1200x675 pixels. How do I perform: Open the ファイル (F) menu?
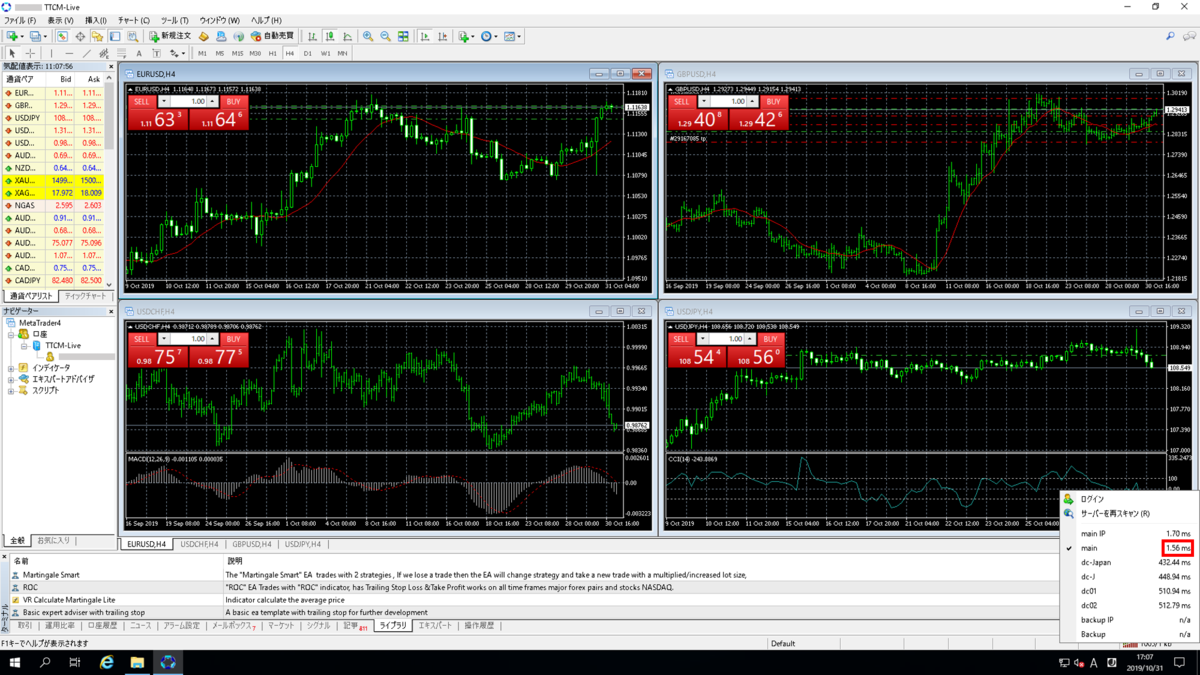click(x=20, y=20)
